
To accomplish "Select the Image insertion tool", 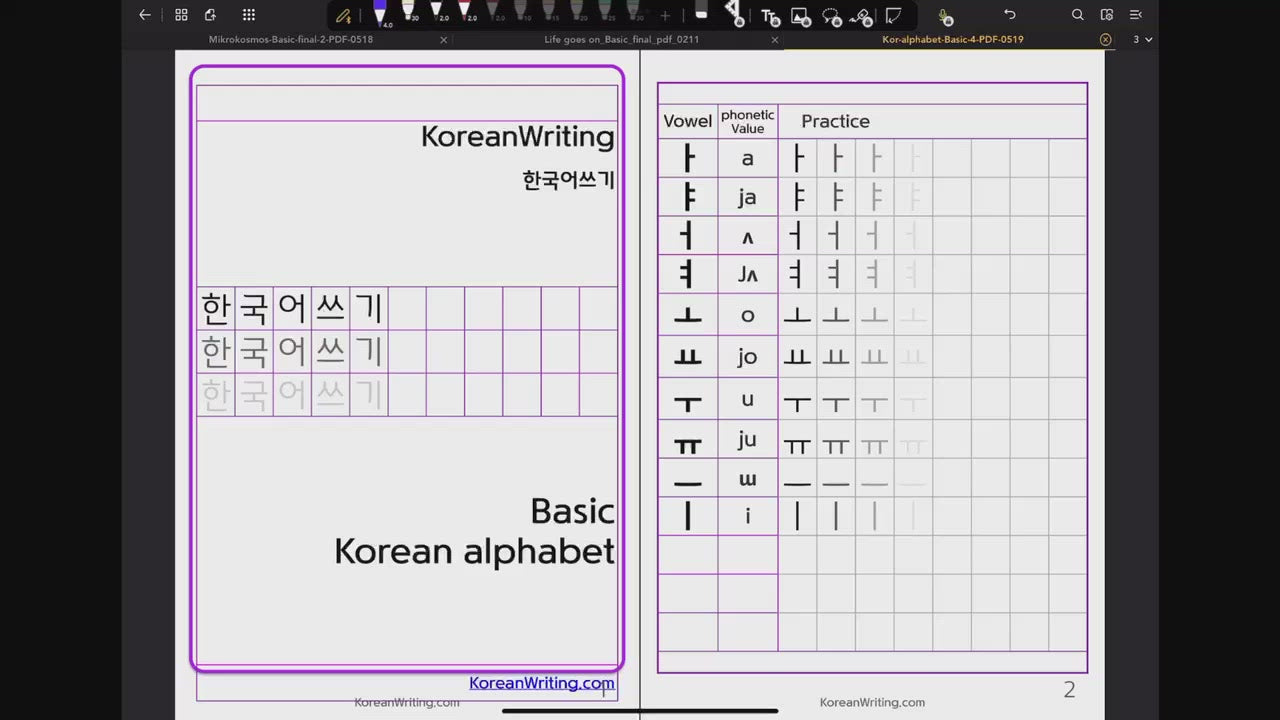I will click(800, 16).
